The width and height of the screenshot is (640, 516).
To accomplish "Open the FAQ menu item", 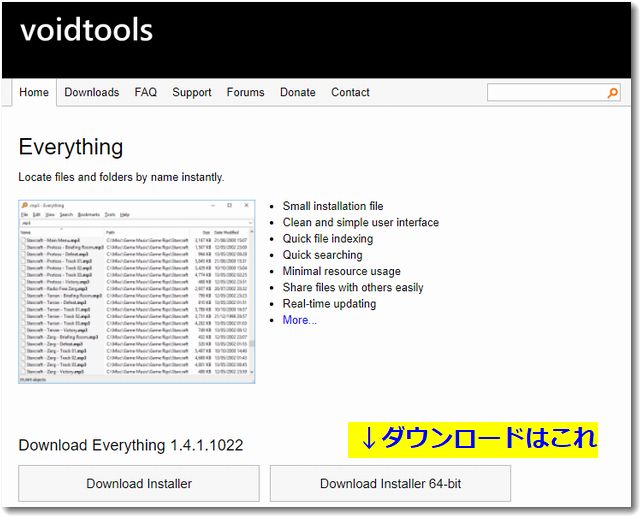I will (146, 92).
